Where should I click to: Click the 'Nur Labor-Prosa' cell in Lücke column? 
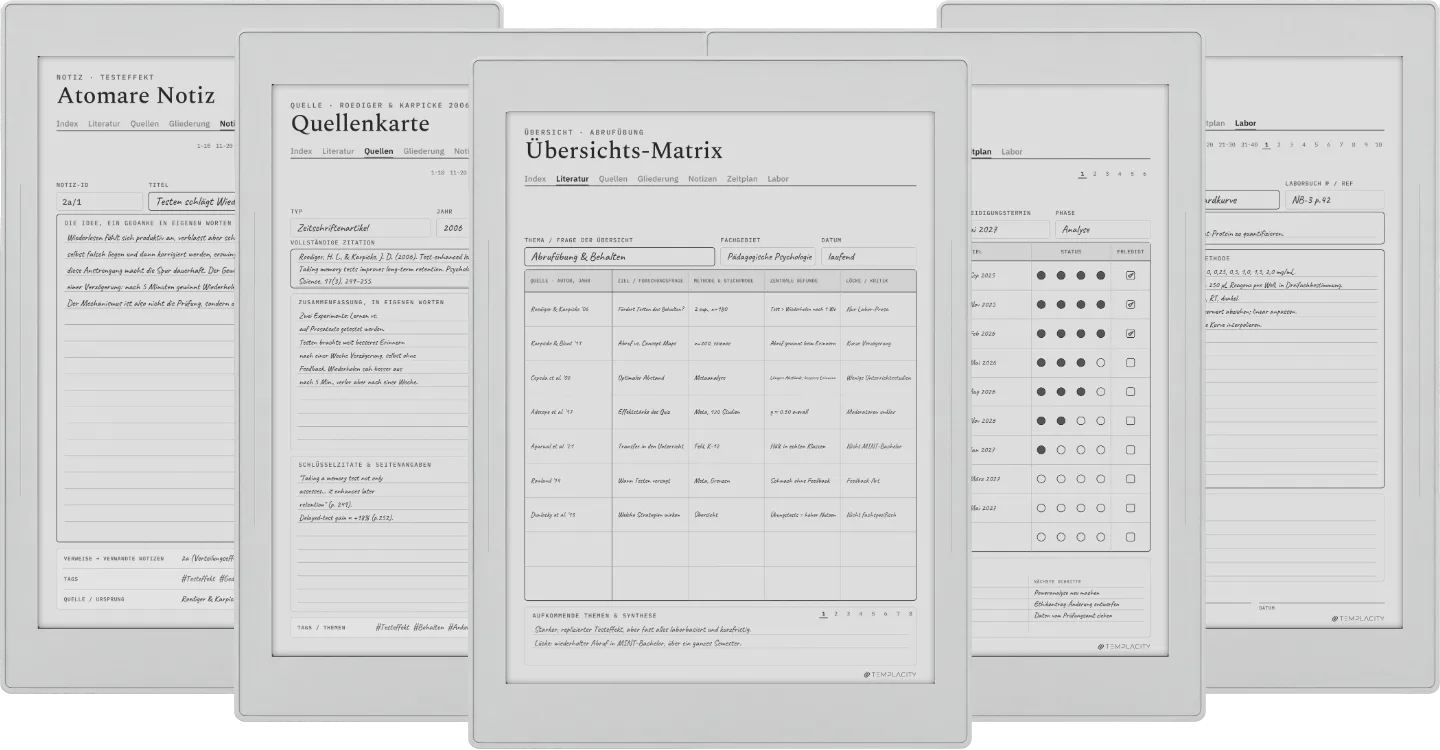click(878, 309)
